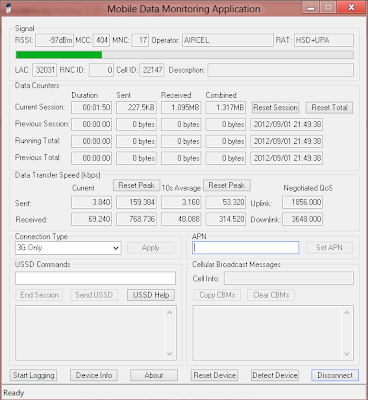368x400 pixels.
Task: Click the Reset Session button
Action: point(275,108)
